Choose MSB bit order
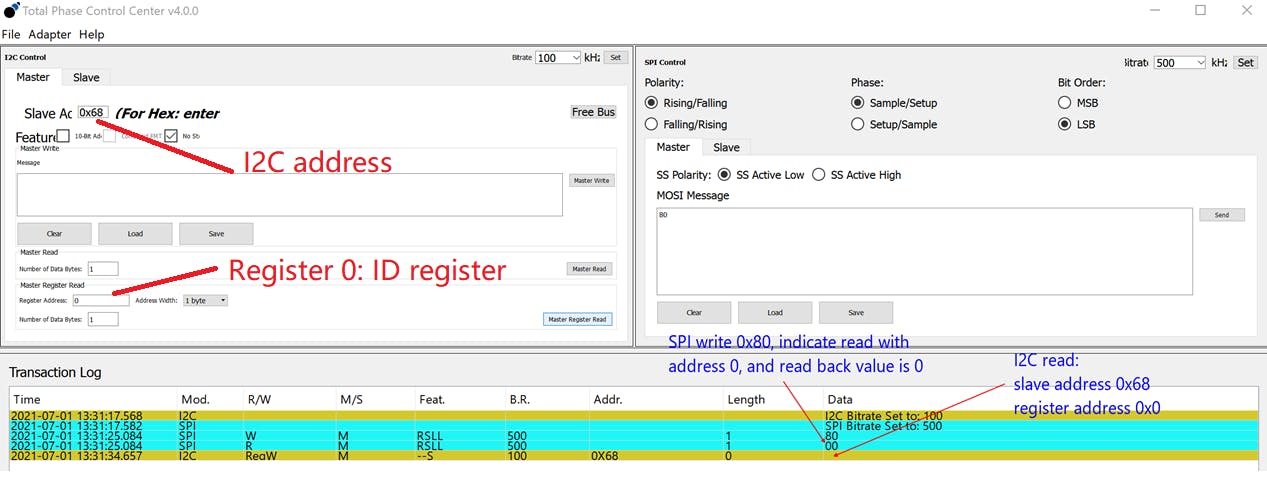The image size is (1267, 493). pyautogui.click(x=1064, y=103)
